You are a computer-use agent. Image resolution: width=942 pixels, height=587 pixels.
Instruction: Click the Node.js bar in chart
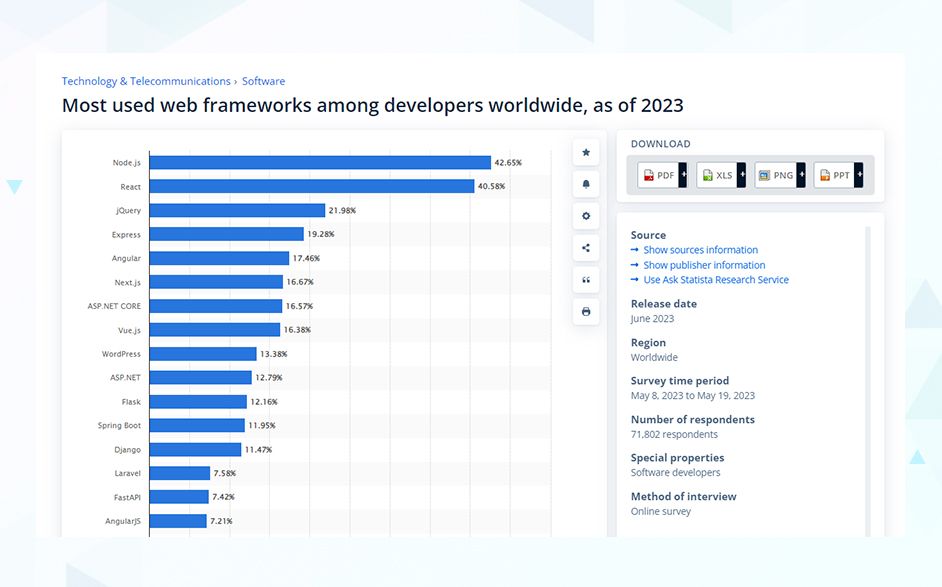pos(320,162)
